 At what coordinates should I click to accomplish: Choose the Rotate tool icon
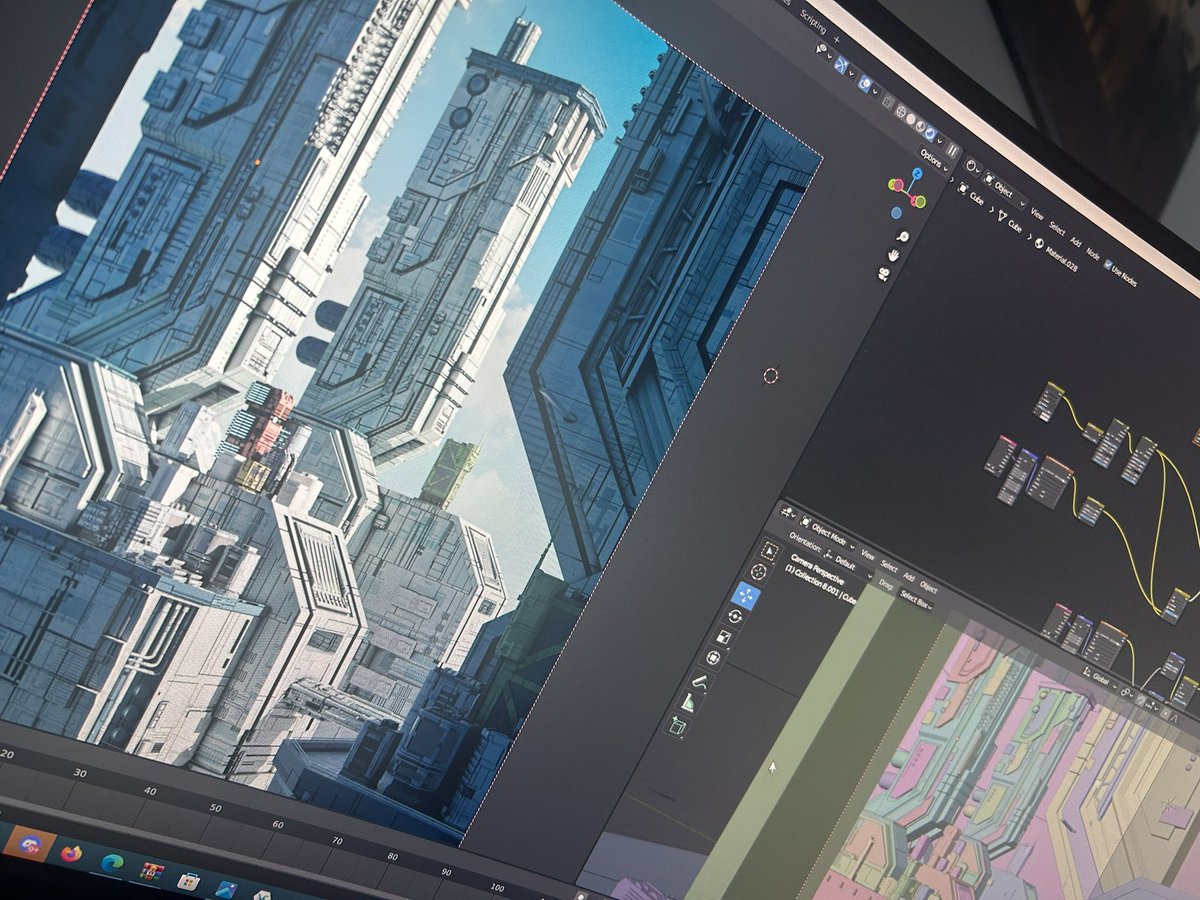tap(735, 616)
